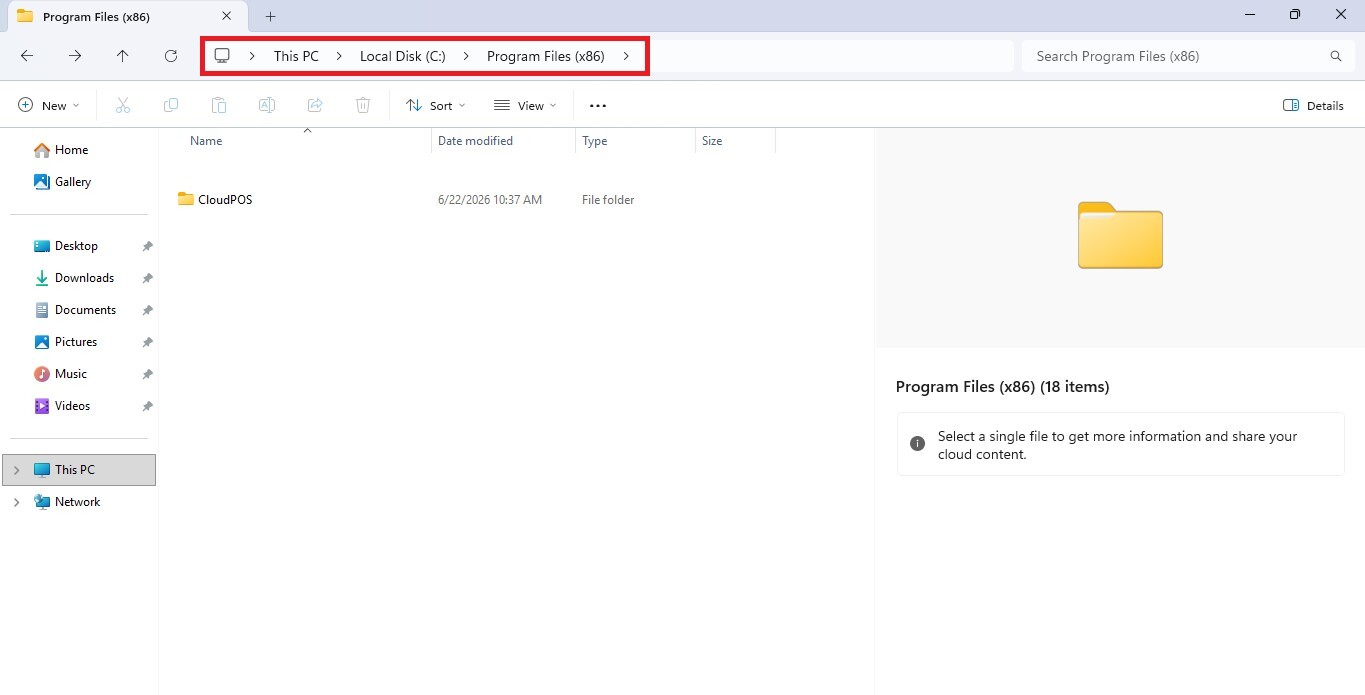Close the Program Files (x86) tab
The width and height of the screenshot is (1365, 695).
point(227,16)
